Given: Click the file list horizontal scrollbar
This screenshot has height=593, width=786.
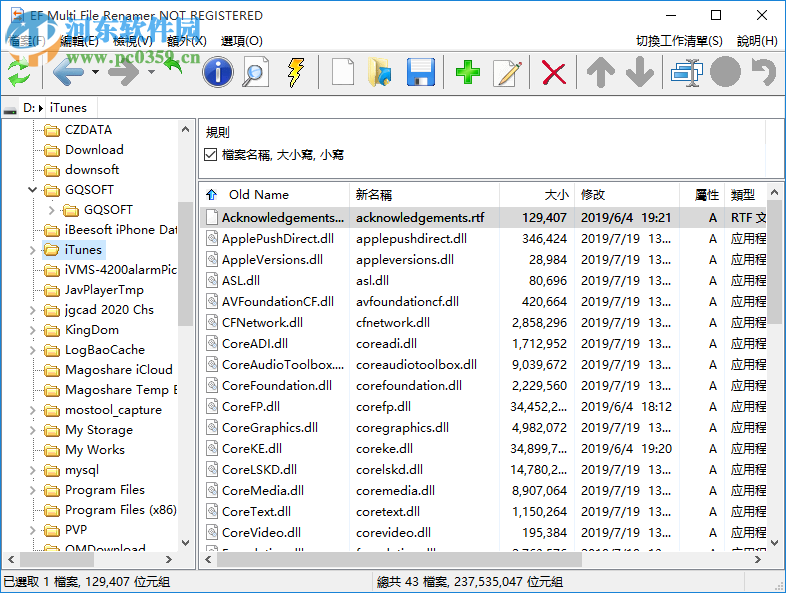Looking at the screenshot, I should pyautogui.click(x=400, y=559).
